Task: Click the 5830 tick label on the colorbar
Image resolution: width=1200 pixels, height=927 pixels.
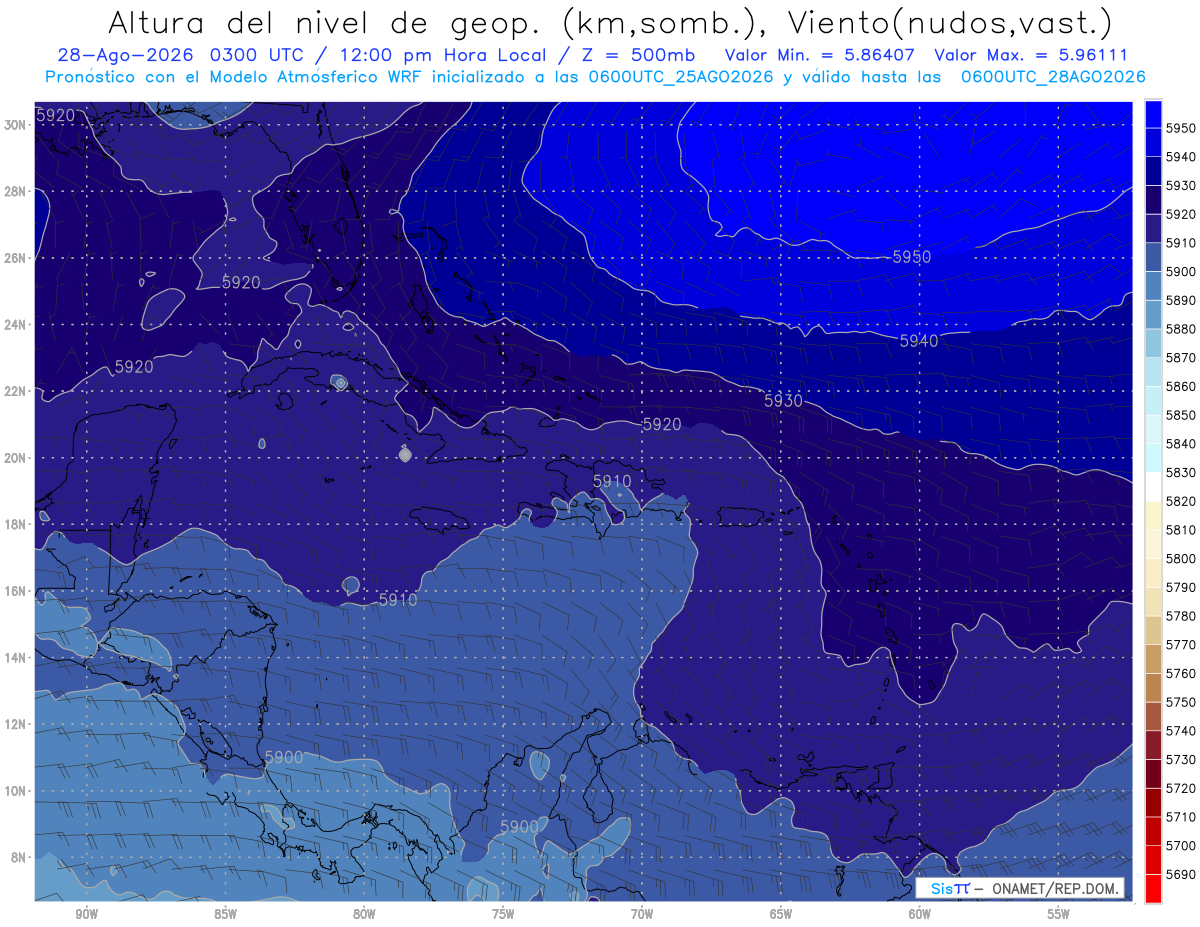Action: tap(1181, 472)
